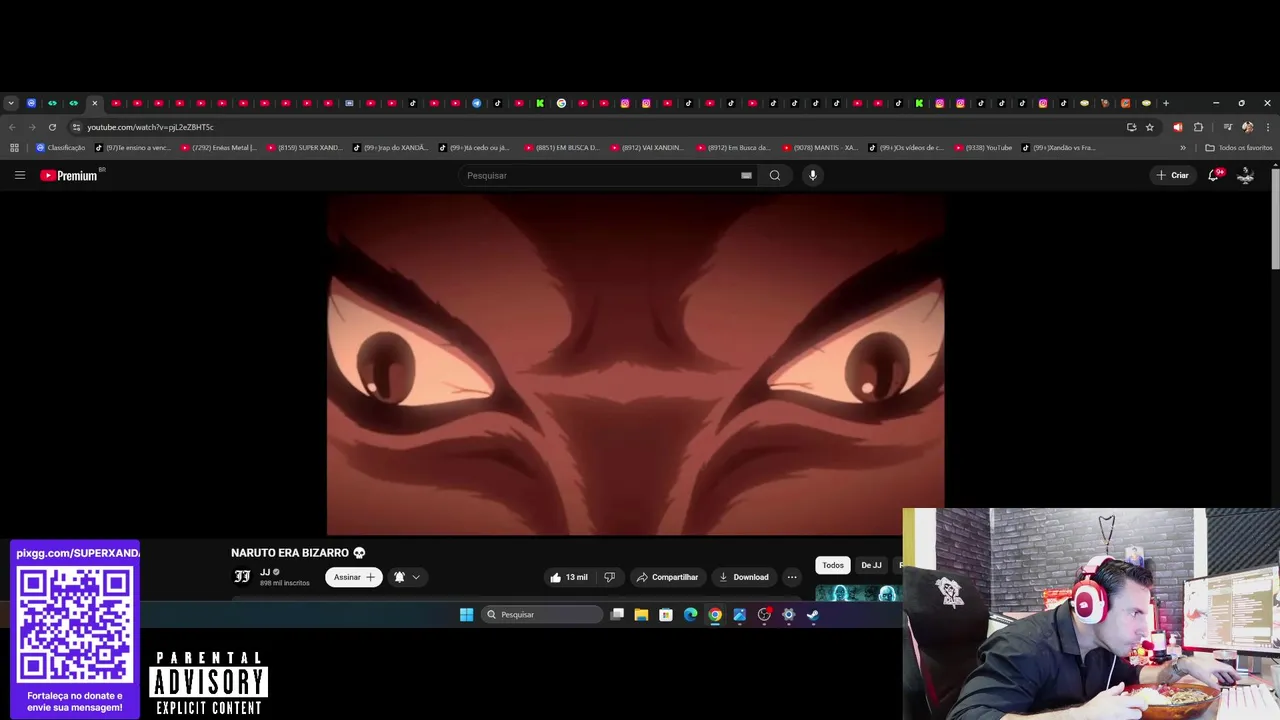Open the Chrome apps grid shortcut
Image resolution: width=1280 pixels, height=720 pixels.
point(14,148)
